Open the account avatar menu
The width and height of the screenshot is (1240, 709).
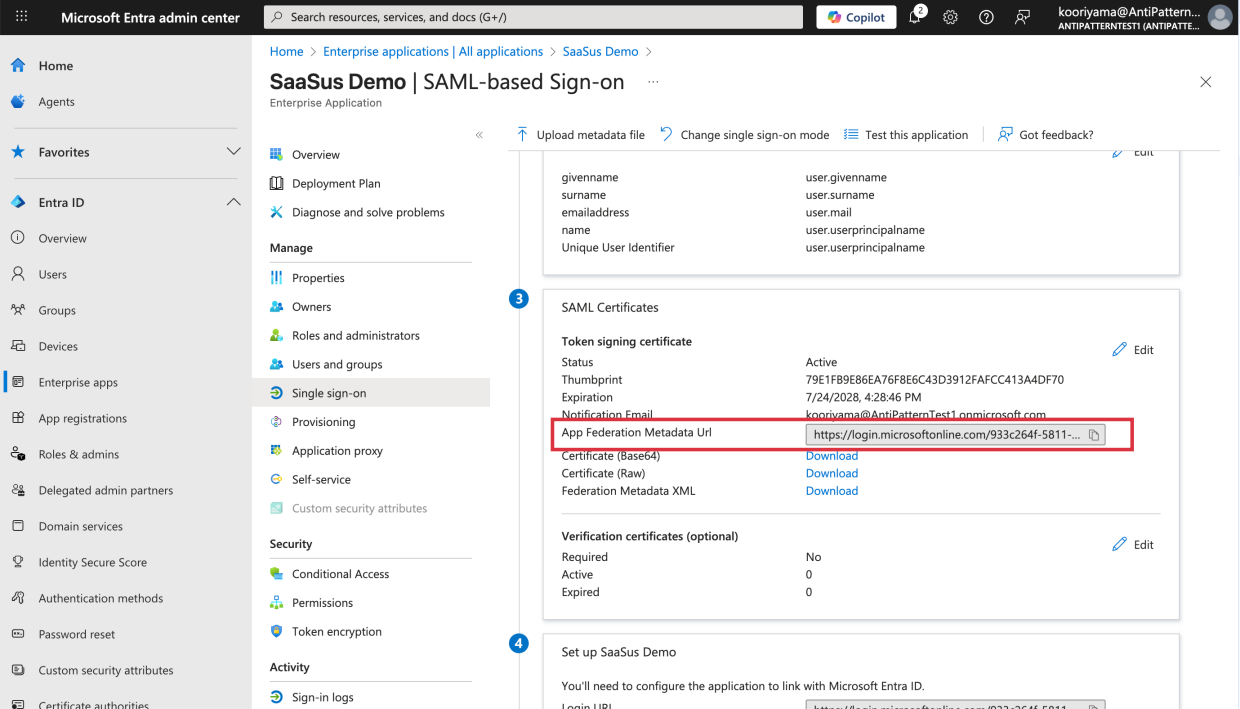1220,17
